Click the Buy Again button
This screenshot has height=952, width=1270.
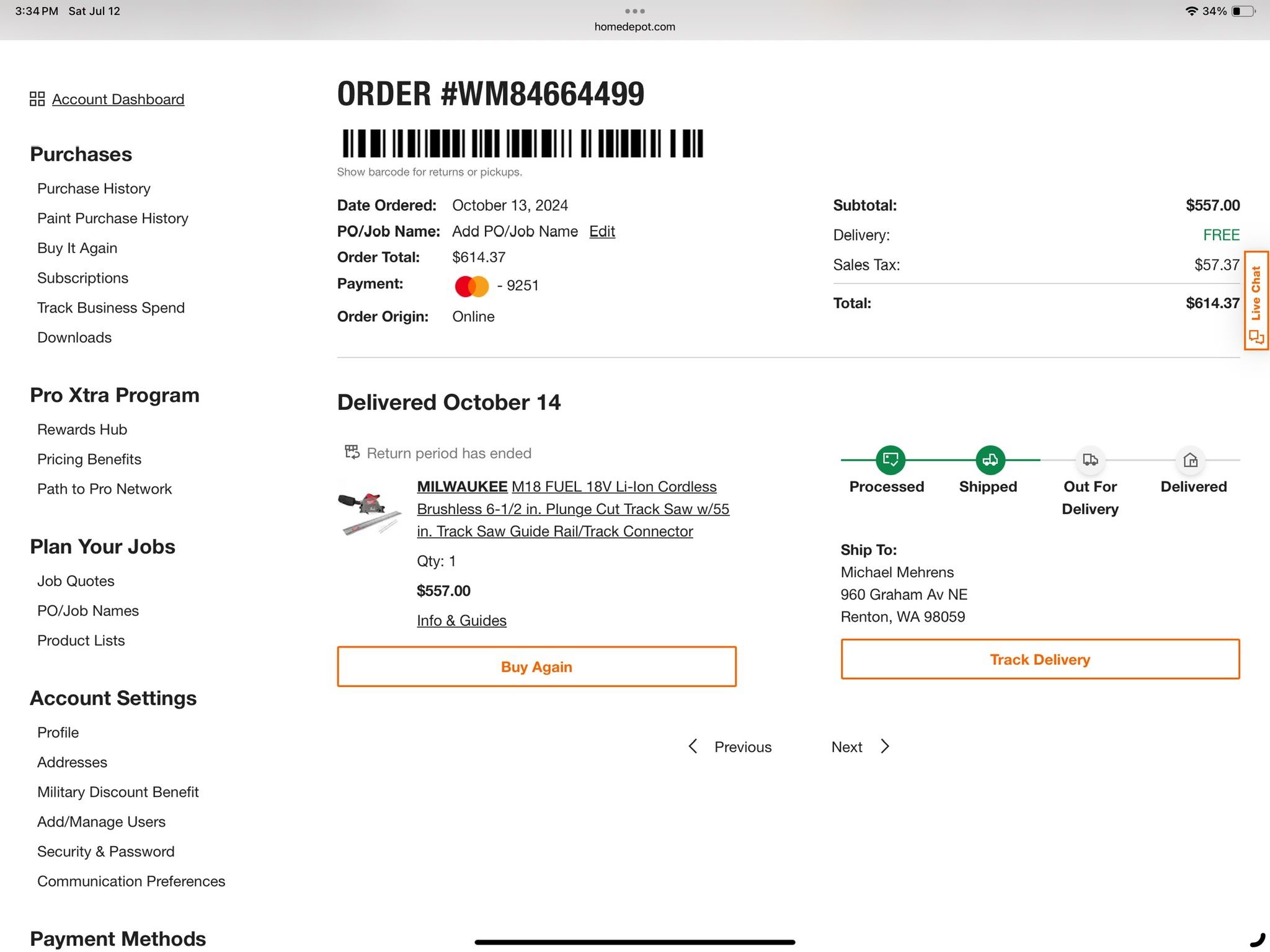536,667
